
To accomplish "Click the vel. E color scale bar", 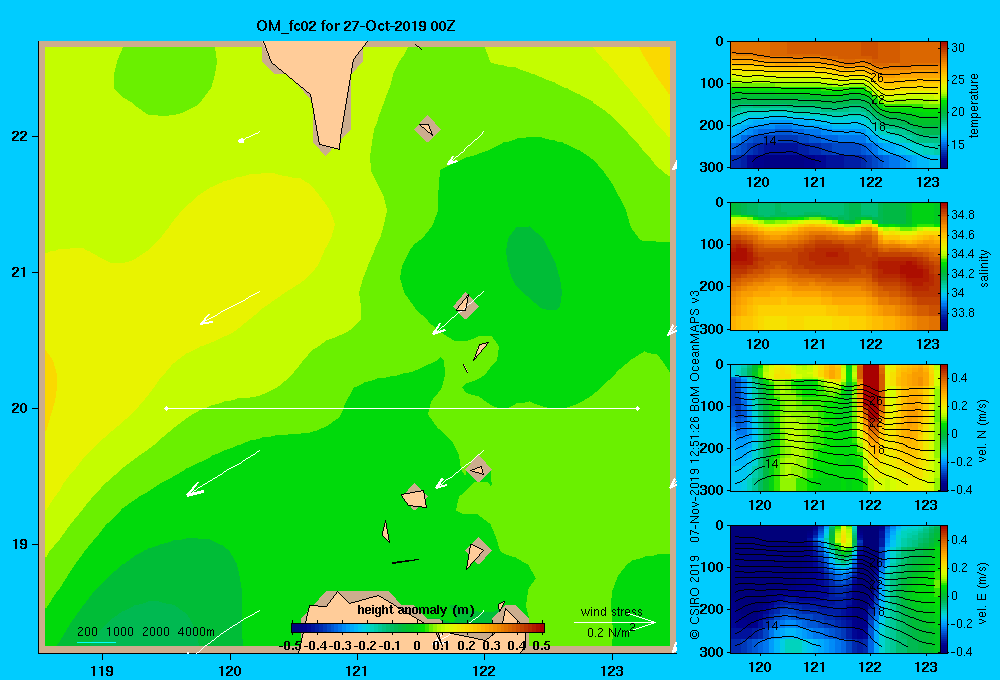I will pos(943,589).
